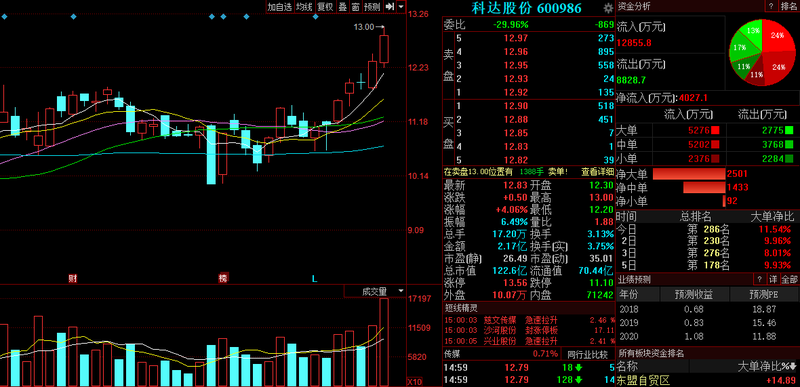Toggle the 均线 moving average display
The image size is (800, 387).
pos(305,7)
